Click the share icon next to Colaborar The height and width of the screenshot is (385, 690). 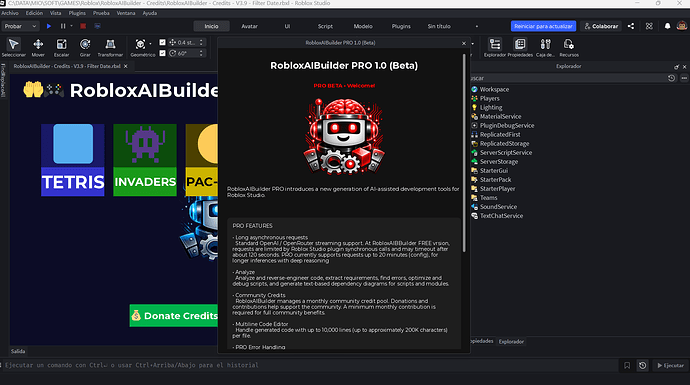(631, 26)
